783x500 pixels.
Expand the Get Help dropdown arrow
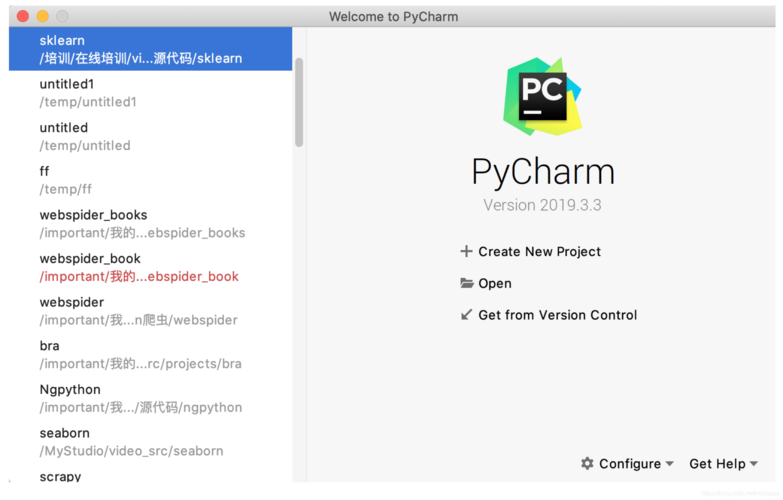[754, 464]
